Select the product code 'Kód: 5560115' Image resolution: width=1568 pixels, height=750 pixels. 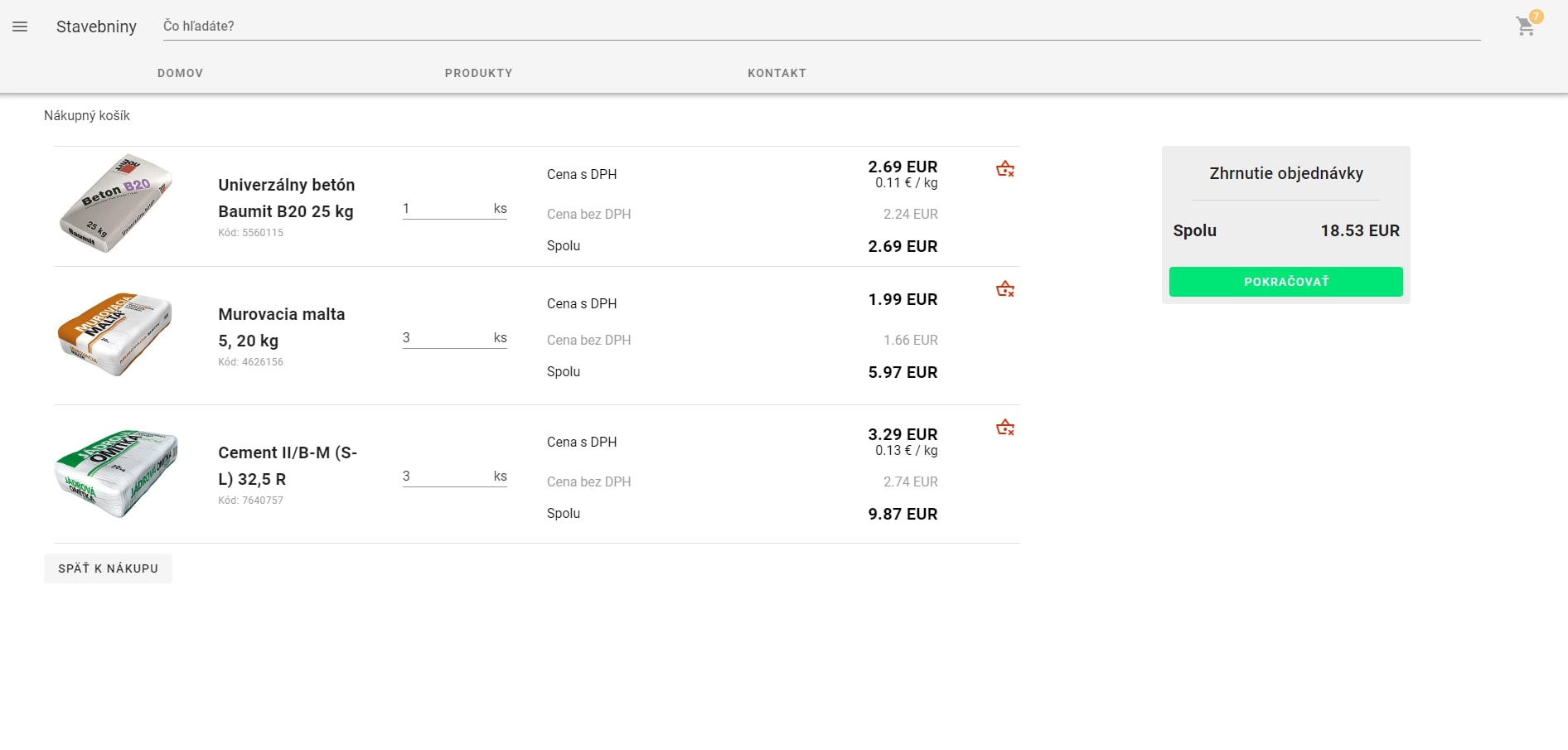pos(250,233)
